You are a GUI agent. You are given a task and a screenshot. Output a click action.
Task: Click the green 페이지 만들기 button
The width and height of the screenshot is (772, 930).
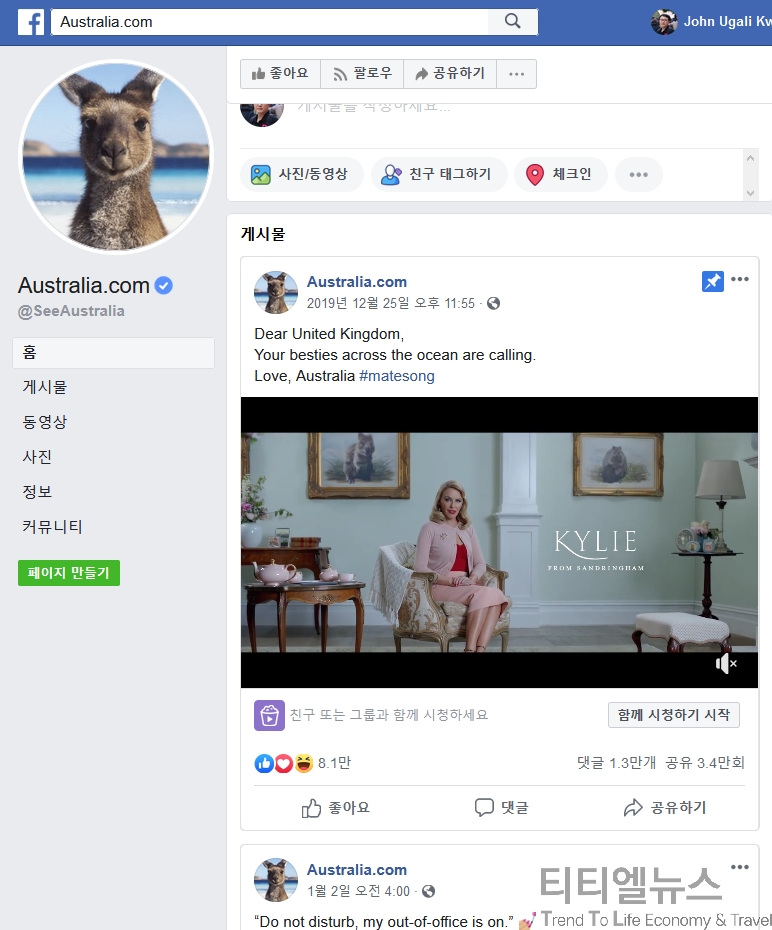click(x=69, y=573)
